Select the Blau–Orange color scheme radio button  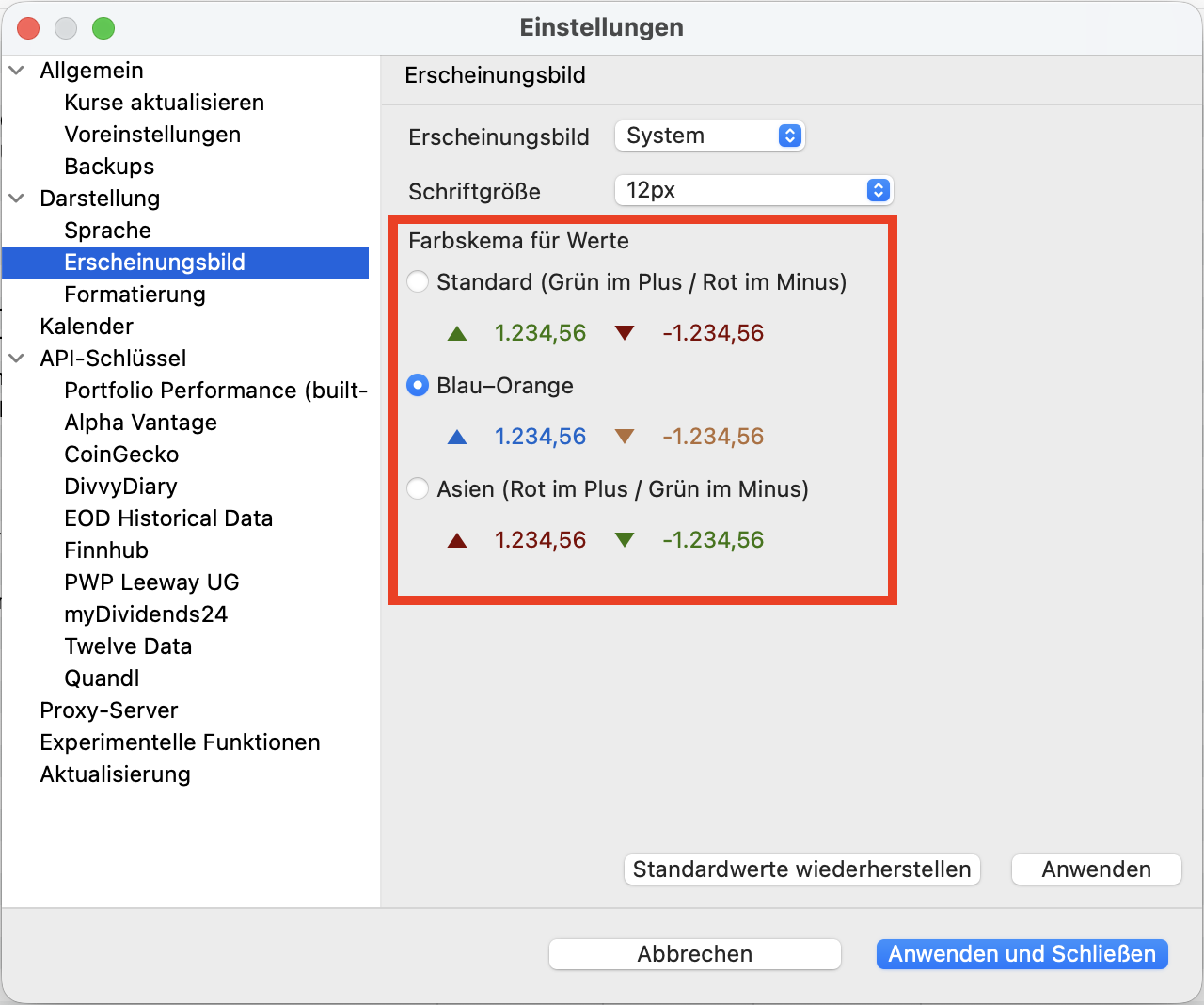pyautogui.click(x=418, y=386)
